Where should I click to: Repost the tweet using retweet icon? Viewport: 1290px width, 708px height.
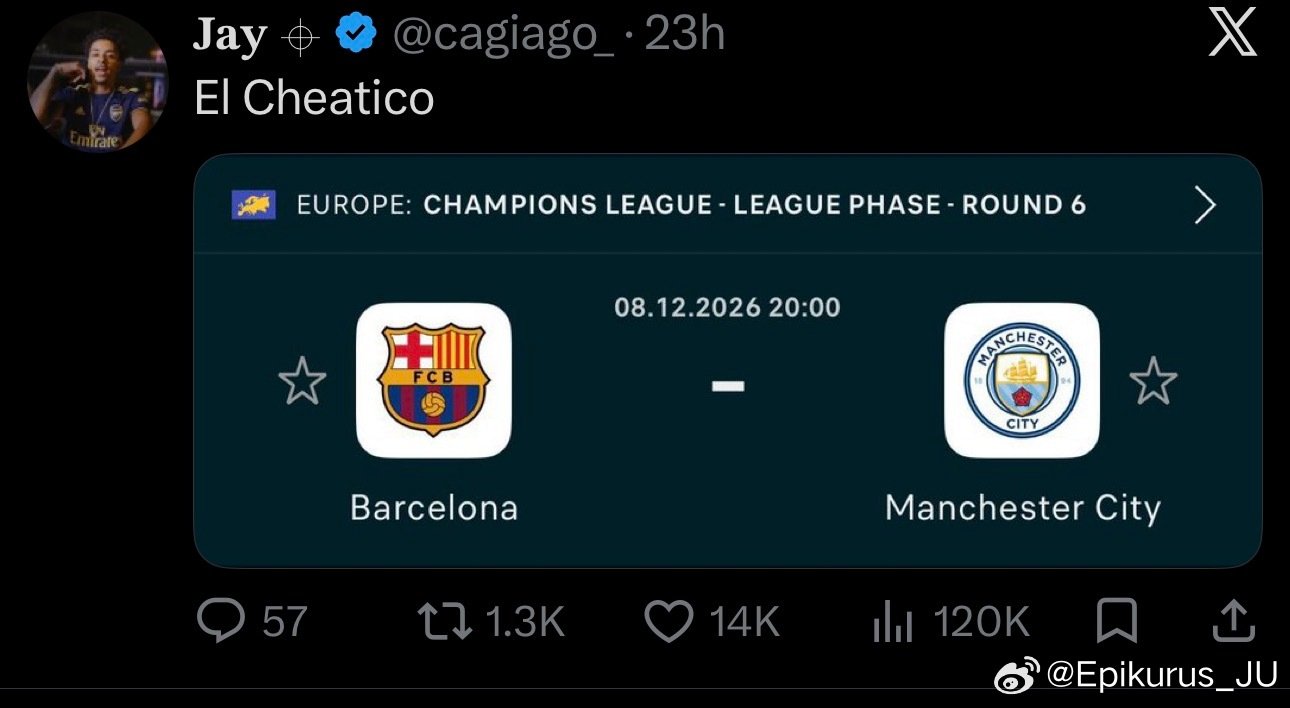pos(444,622)
